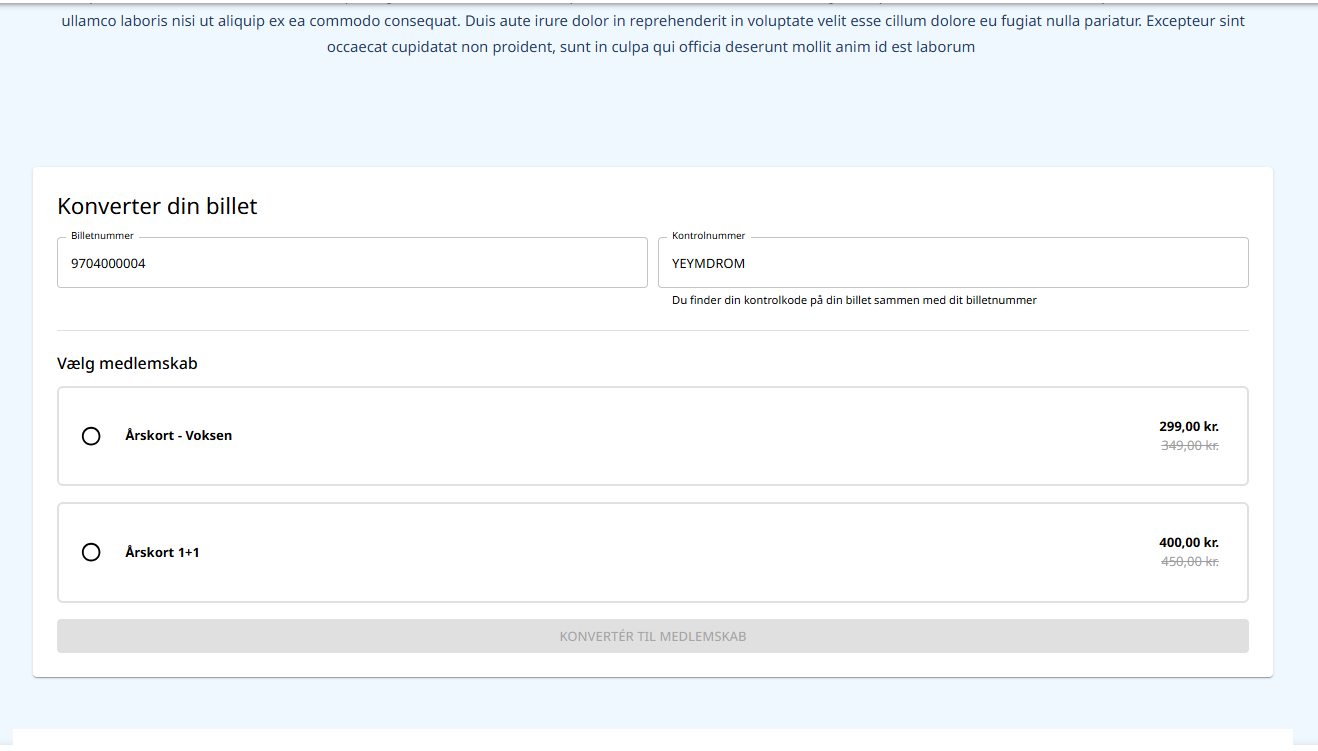
Task: Click the YEYMDROM control code text
Action: pyautogui.click(x=708, y=264)
